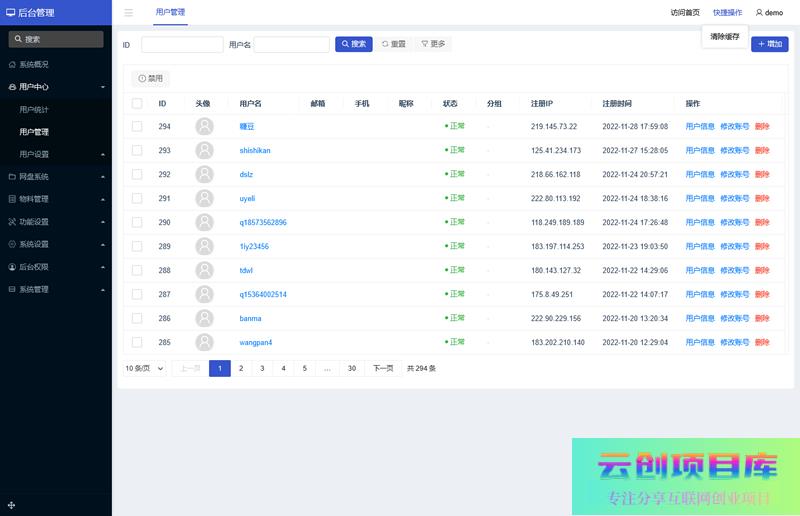This screenshot has width=800, height=516.
Task: Check the checkbox for user ID 292
Action: pyautogui.click(x=137, y=174)
